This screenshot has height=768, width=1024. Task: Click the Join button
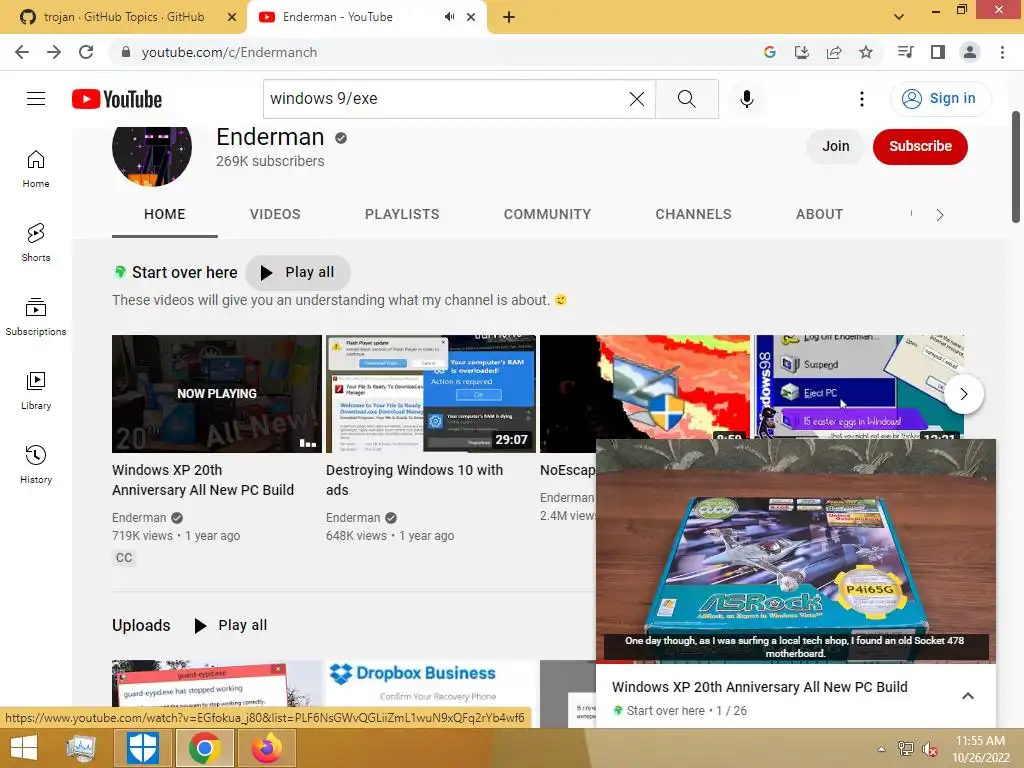pos(835,146)
